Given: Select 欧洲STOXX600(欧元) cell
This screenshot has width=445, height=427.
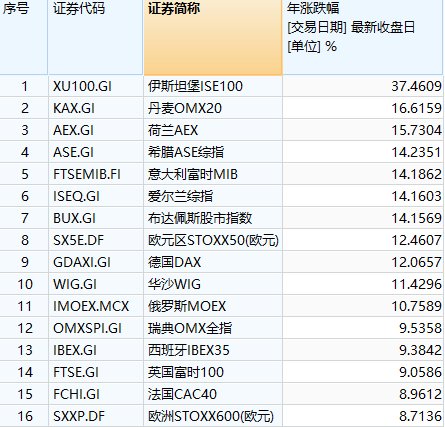Looking at the screenshot, I should (213, 416).
